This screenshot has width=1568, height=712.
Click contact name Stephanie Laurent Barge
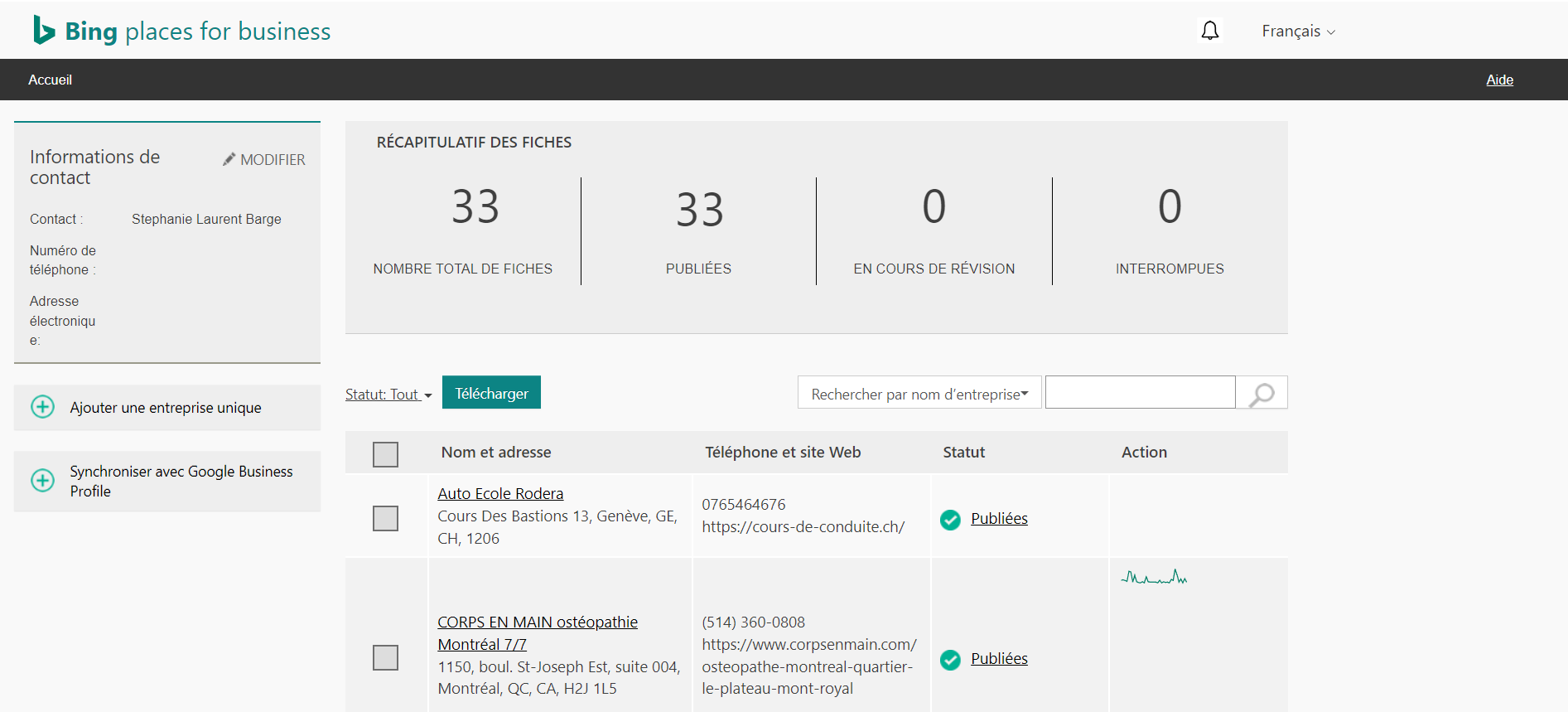tap(206, 219)
